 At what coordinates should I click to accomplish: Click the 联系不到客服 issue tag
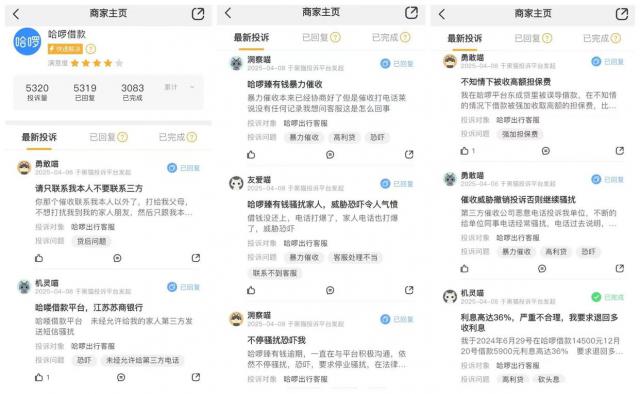click(x=275, y=273)
